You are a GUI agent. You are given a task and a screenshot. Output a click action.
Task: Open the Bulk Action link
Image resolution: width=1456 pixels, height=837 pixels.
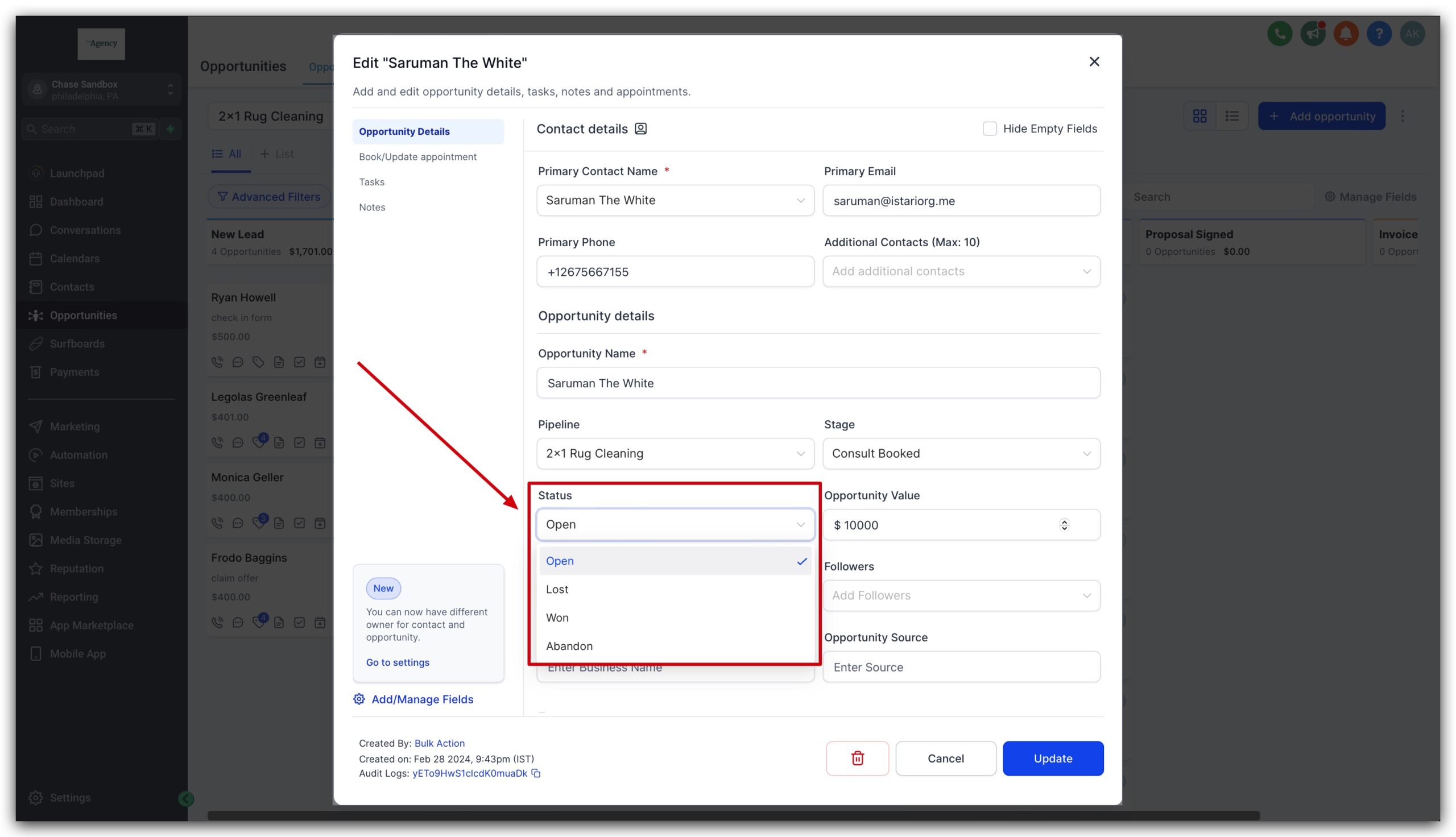click(x=439, y=743)
